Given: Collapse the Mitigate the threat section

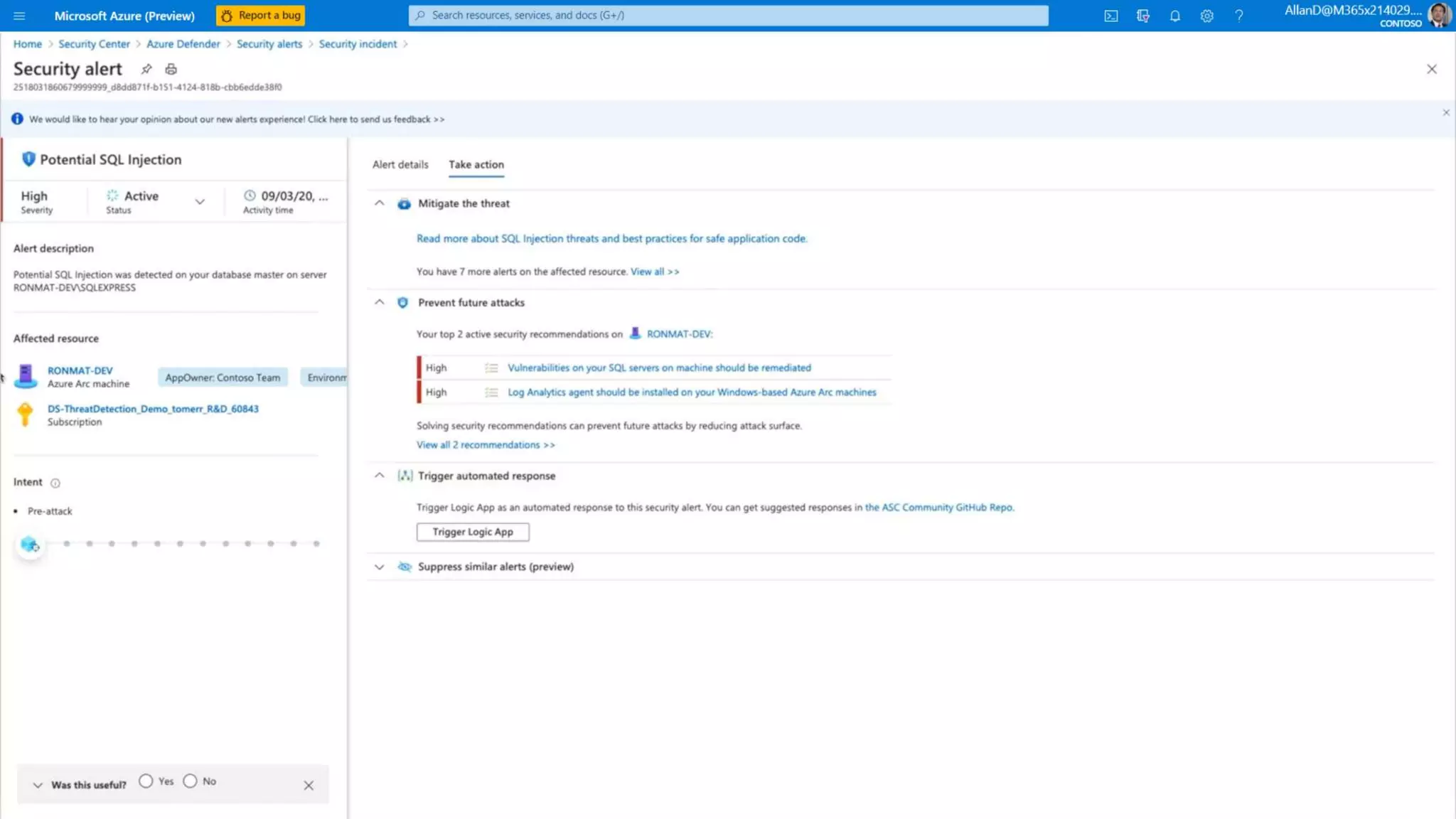Looking at the screenshot, I should [380, 203].
